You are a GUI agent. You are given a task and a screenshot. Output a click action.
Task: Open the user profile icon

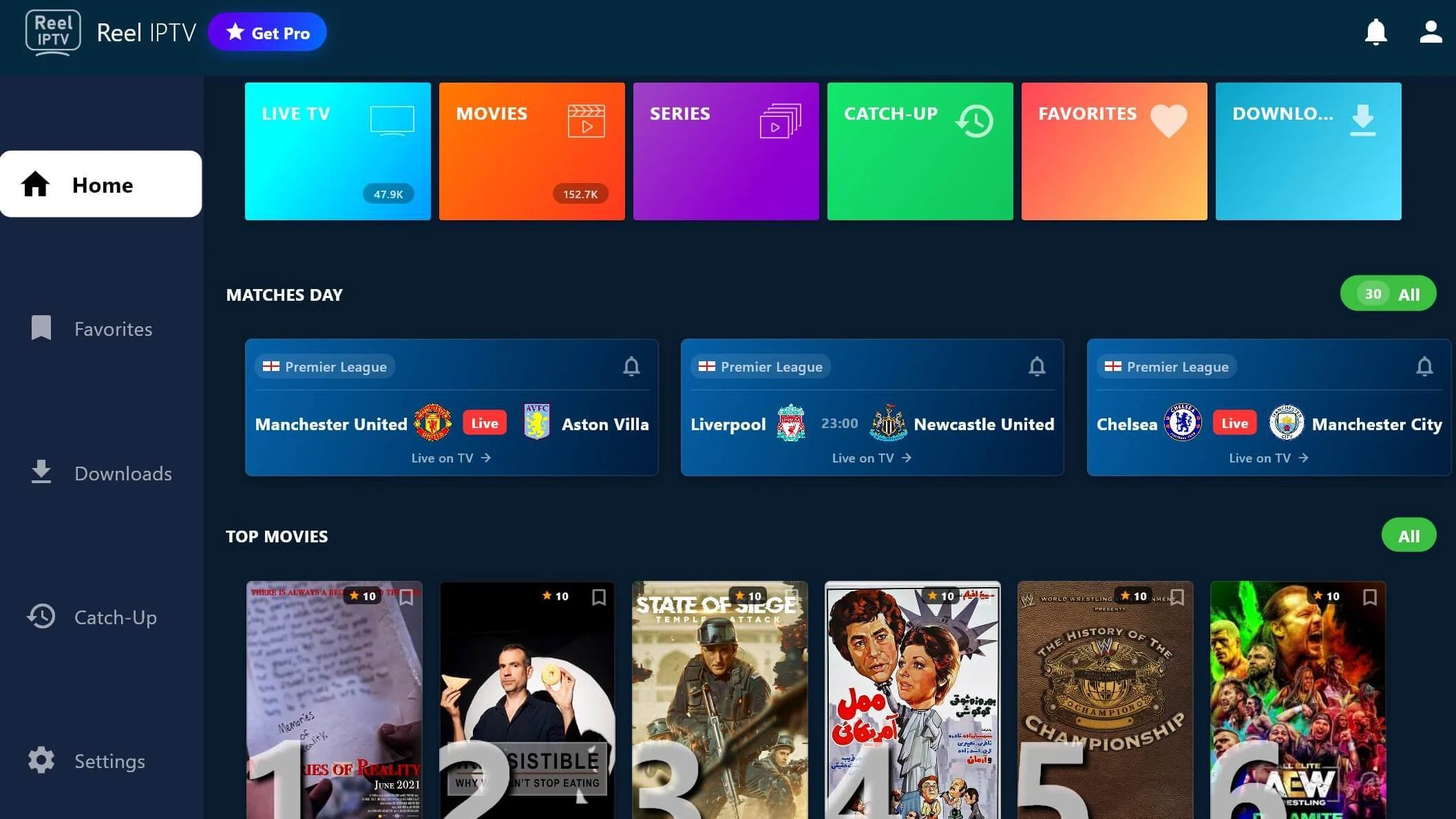click(1431, 32)
